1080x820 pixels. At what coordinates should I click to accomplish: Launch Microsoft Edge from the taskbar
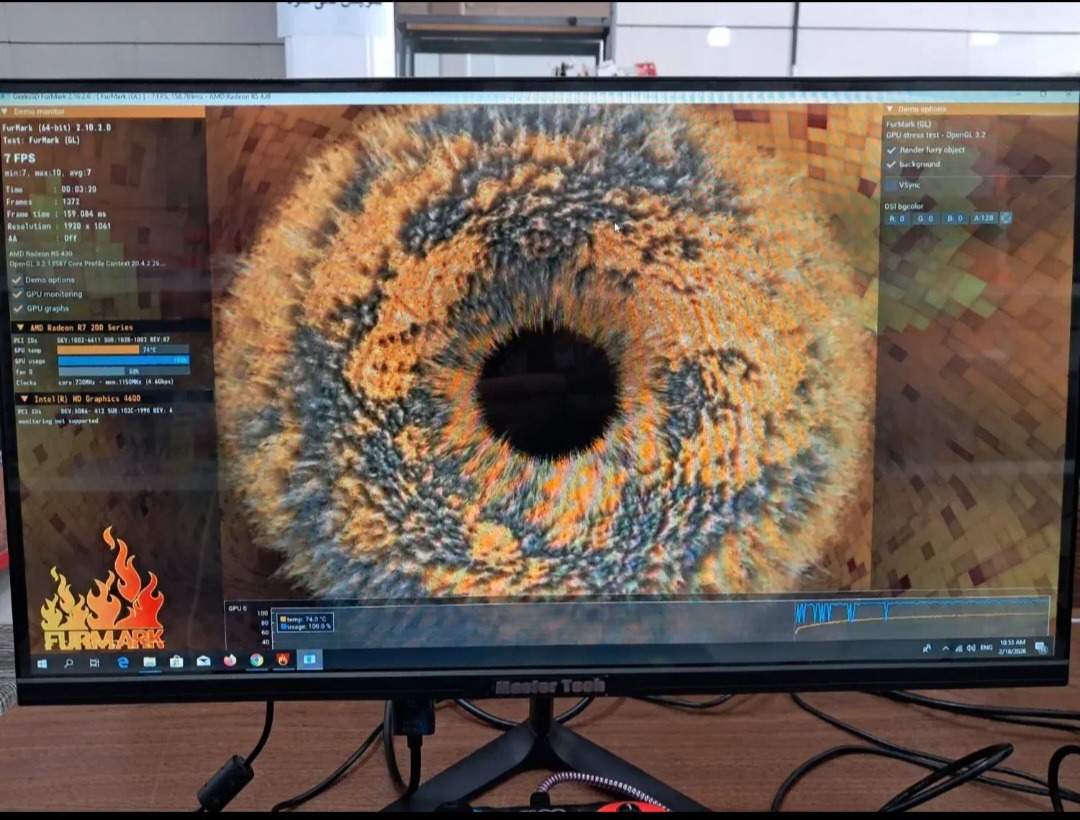(123, 662)
